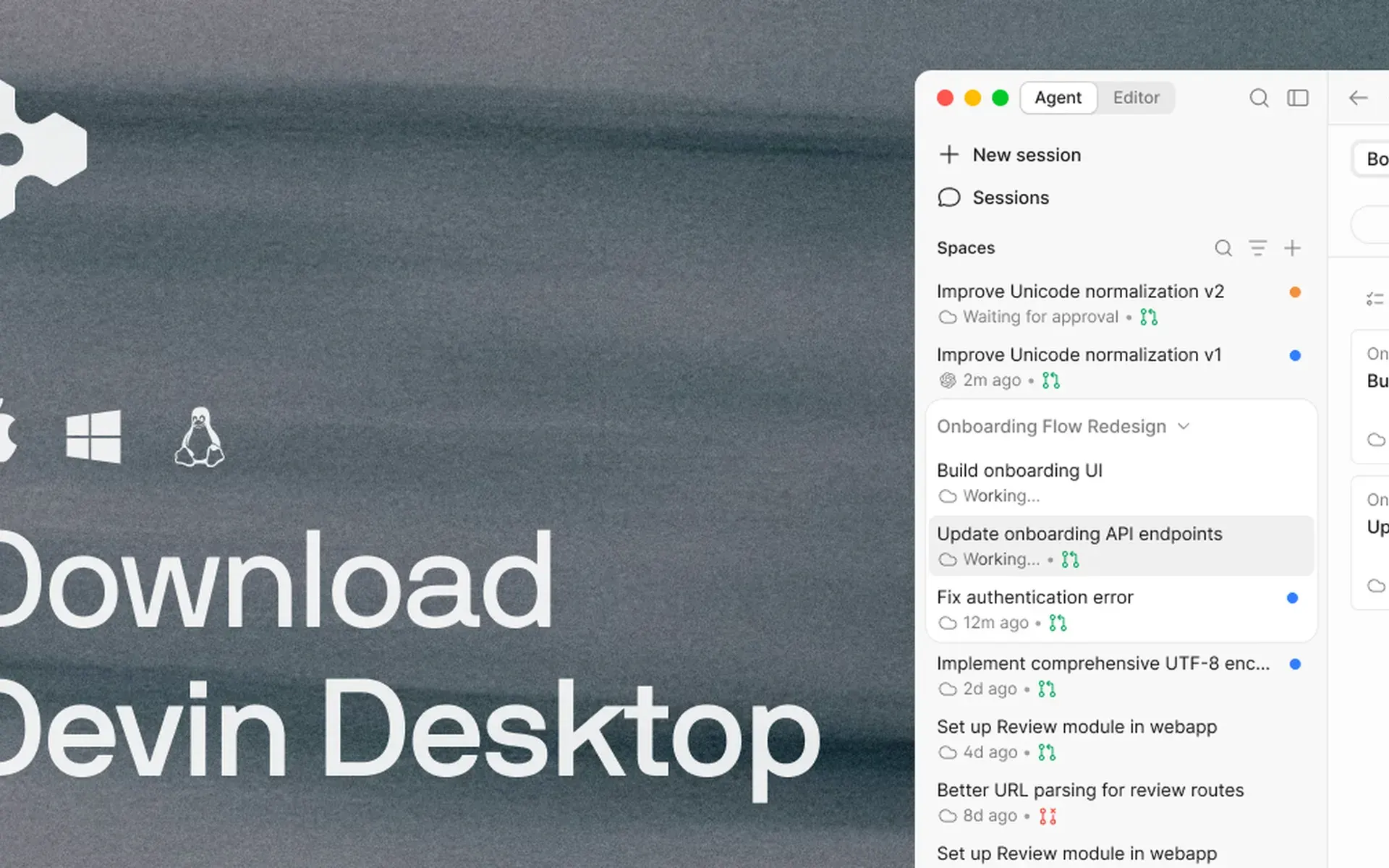This screenshot has height=868, width=1389.
Task: Open Implement comprehensive UTF-8 enc... session
Action: click(1120, 676)
